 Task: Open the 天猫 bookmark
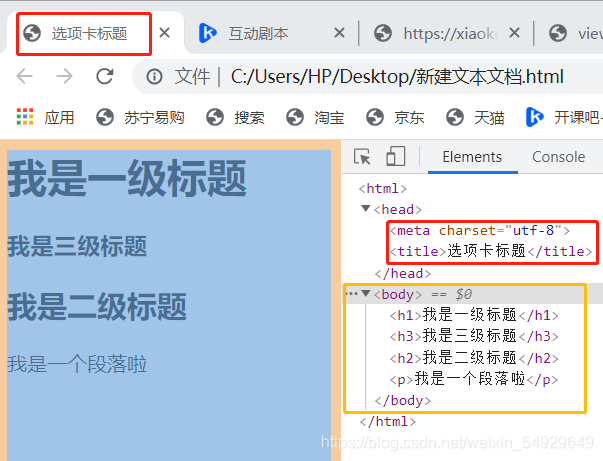[475, 117]
